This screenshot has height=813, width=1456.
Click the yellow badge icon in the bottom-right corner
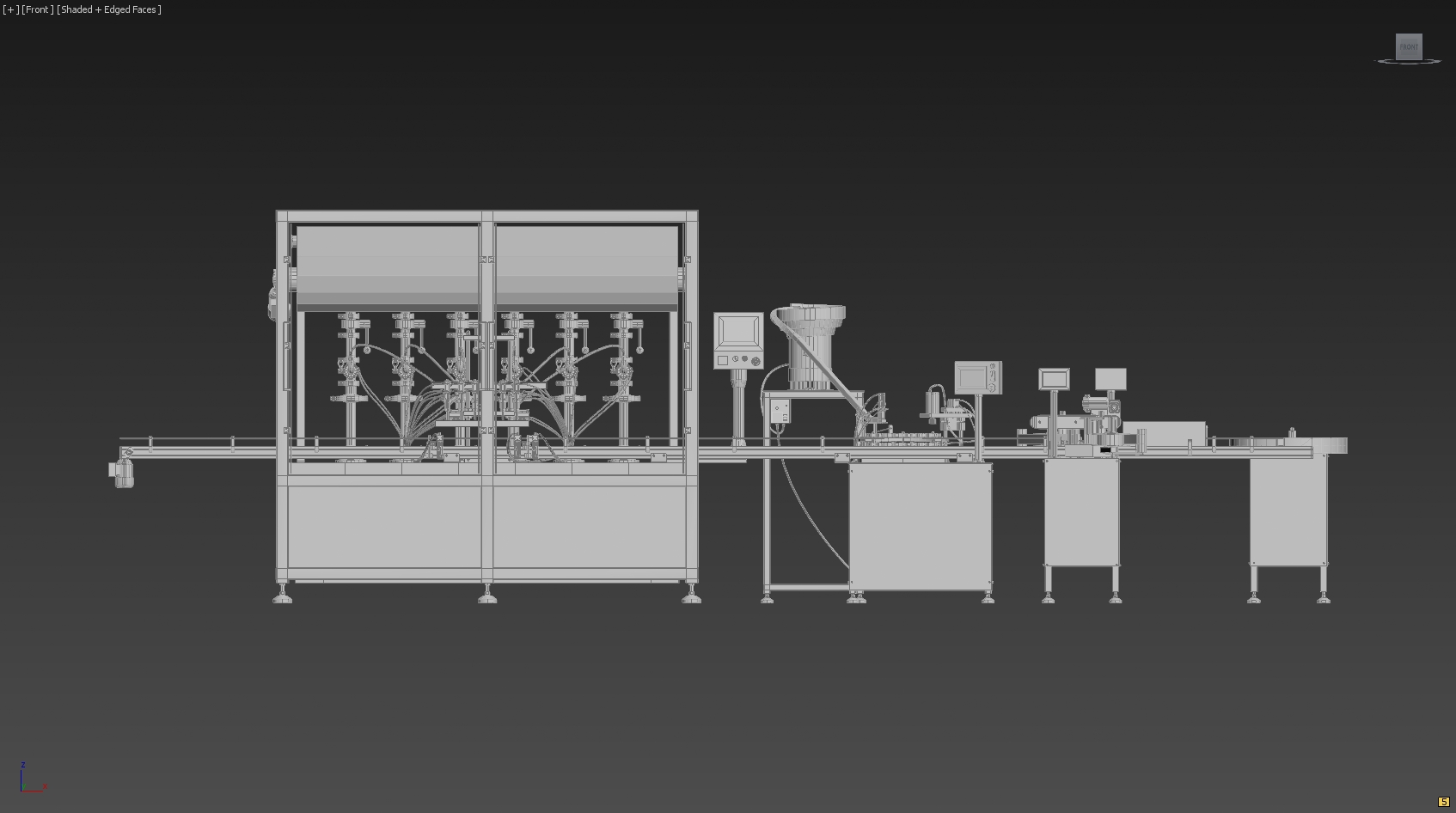(x=1443, y=802)
